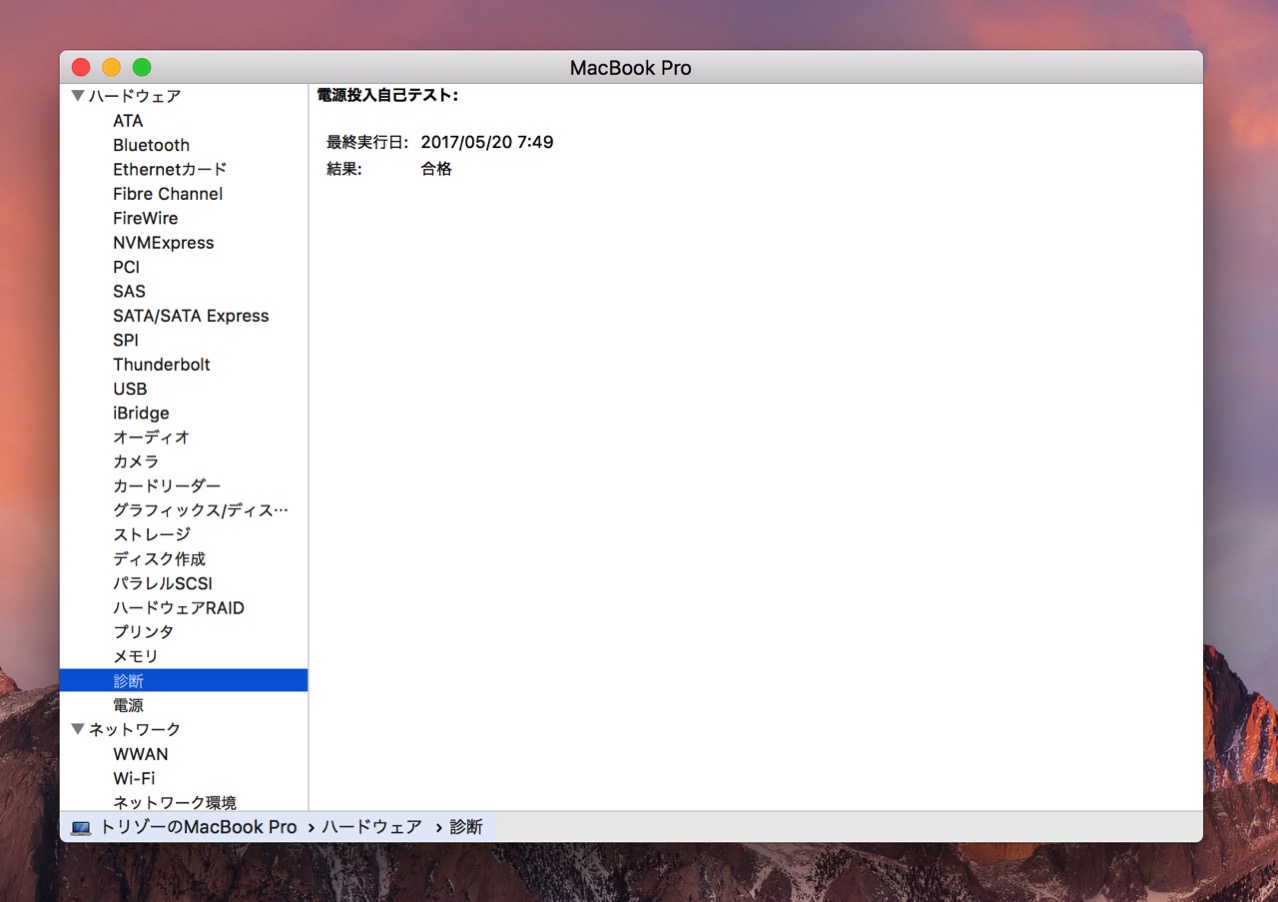Click the MacBook Pro window title

(631, 68)
